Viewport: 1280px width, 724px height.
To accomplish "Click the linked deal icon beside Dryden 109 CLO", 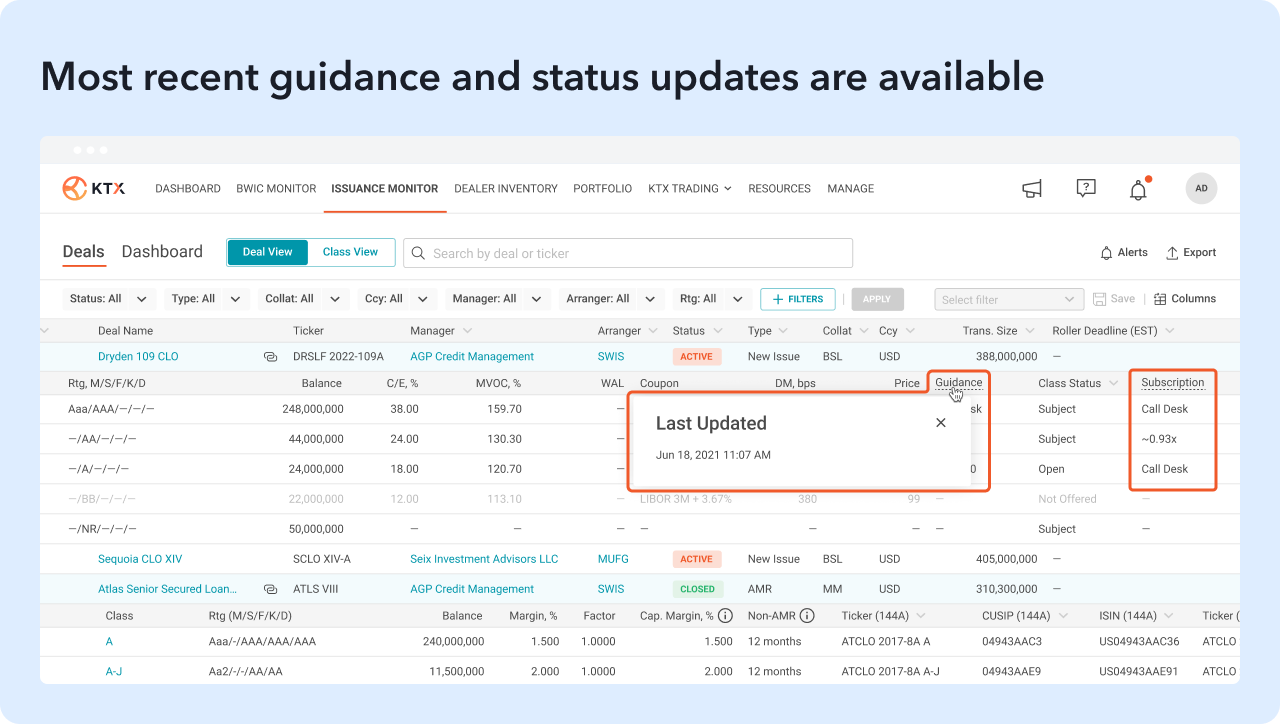I will click(270, 357).
